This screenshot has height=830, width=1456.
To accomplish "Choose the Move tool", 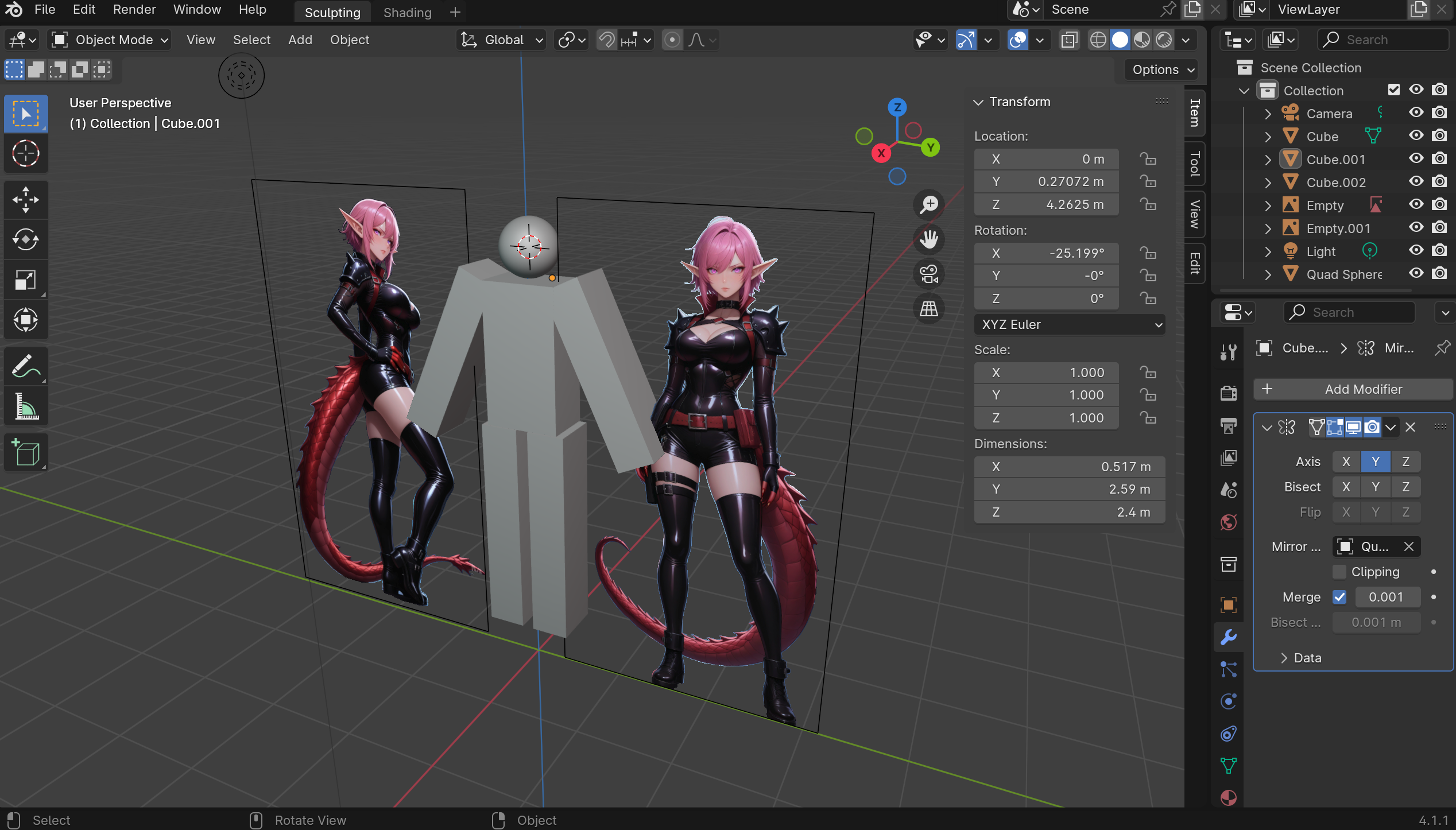I will click(x=26, y=200).
